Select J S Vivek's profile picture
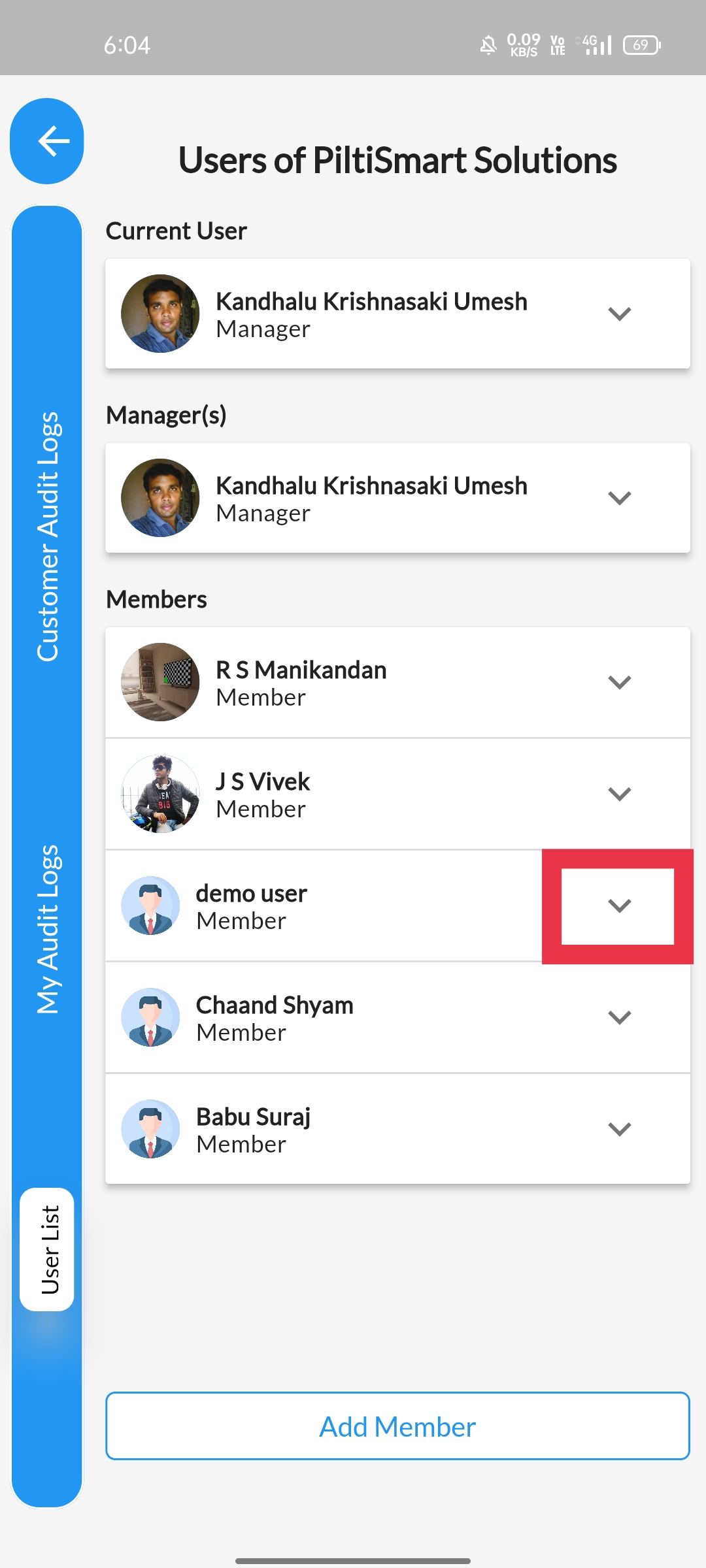The image size is (706, 1568). (x=160, y=794)
